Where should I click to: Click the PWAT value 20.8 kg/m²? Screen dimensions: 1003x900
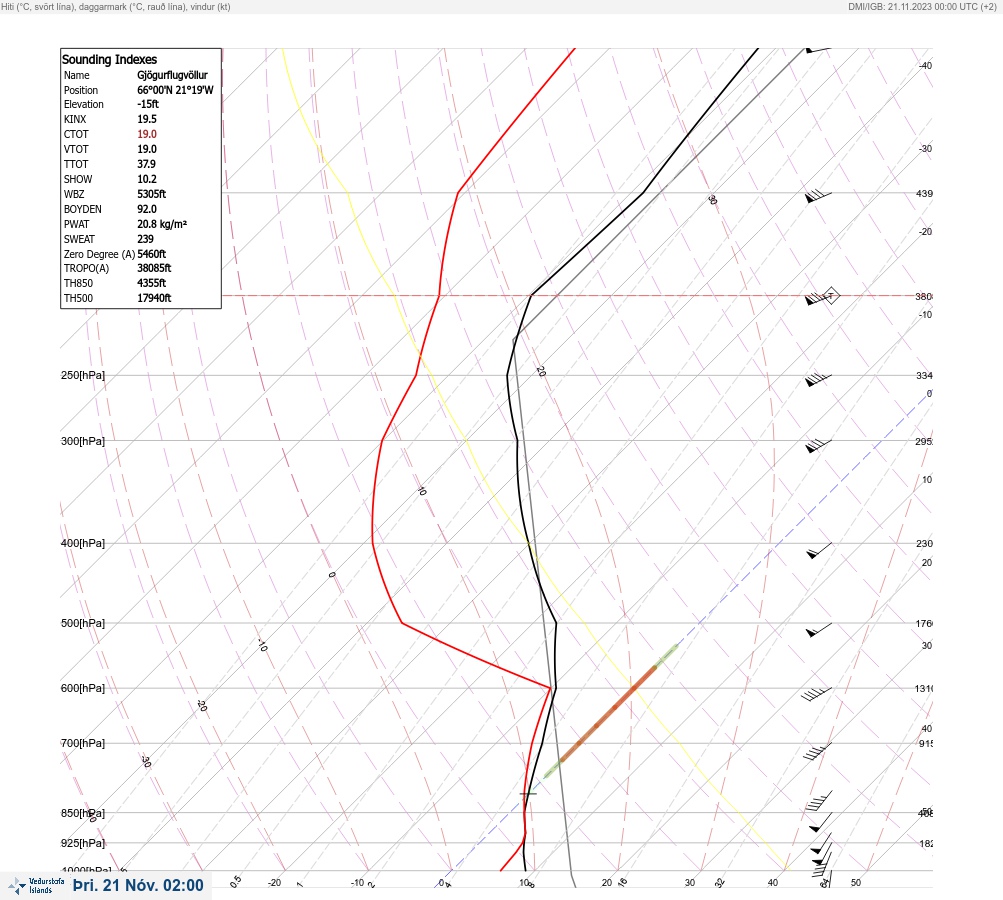[x=162, y=224]
